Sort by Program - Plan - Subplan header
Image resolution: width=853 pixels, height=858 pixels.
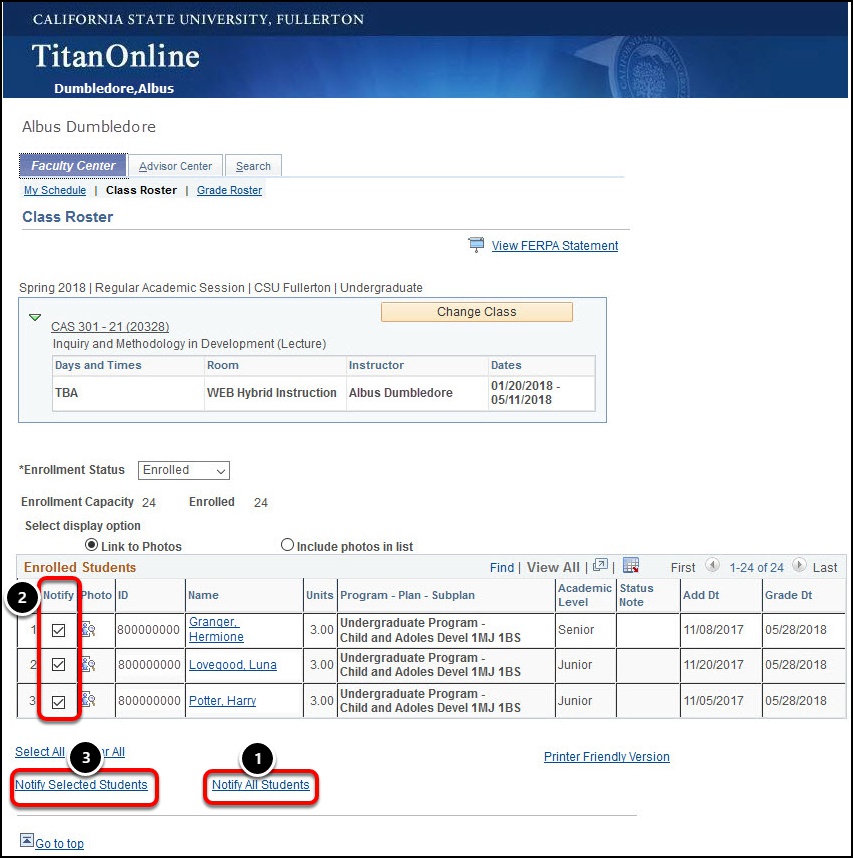pos(407,595)
